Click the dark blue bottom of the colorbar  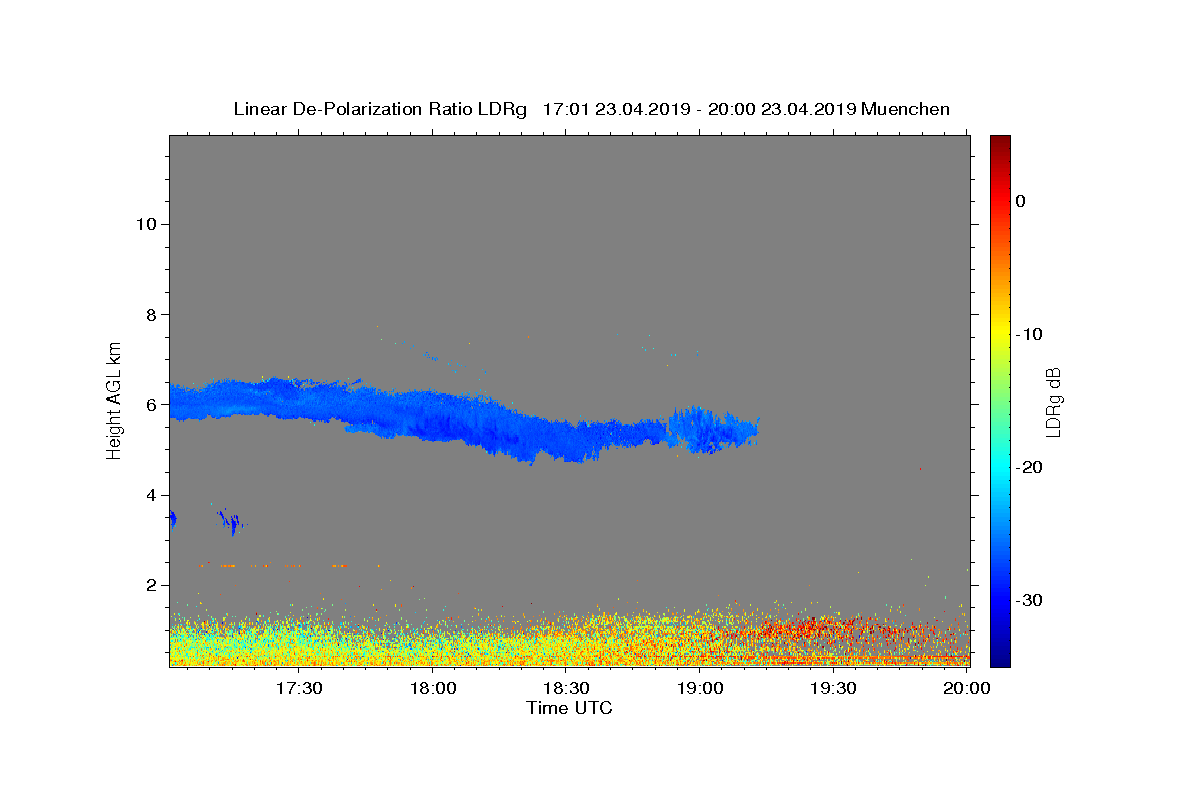(x=1000, y=658)
